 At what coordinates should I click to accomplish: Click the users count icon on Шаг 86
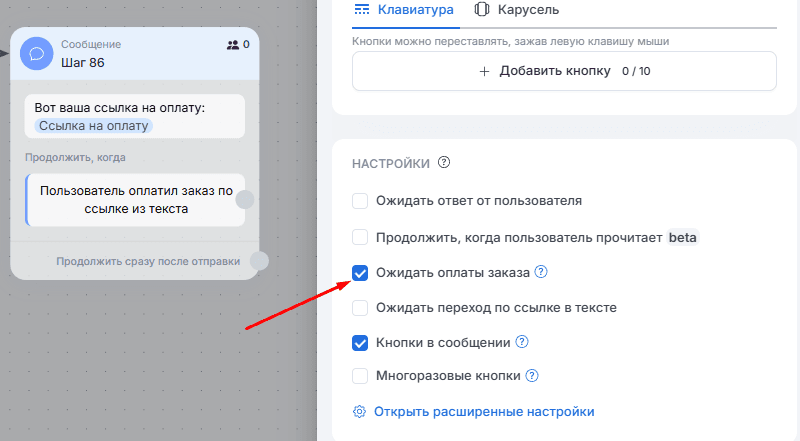point(233,45)
